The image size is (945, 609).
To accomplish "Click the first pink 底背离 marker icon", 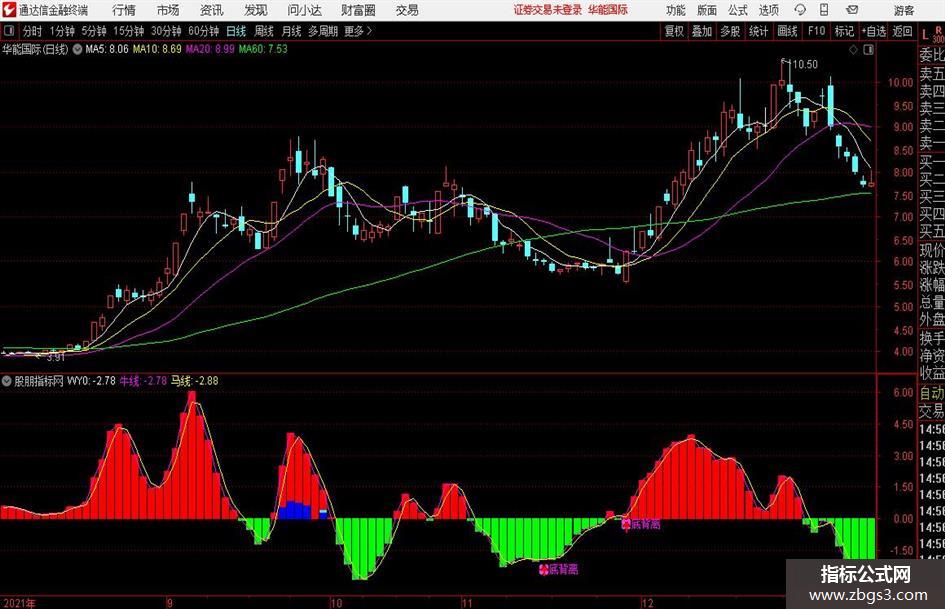I will (544, 569).
